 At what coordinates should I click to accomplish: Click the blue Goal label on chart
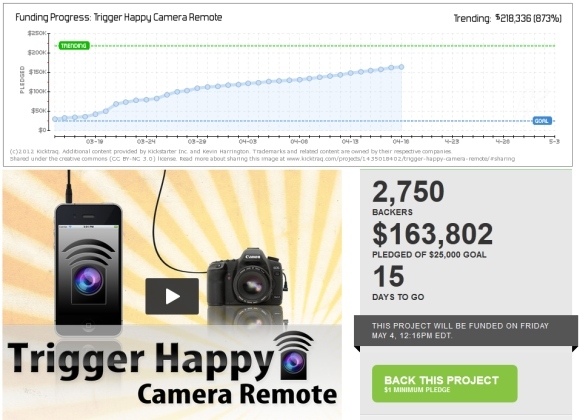click(542, 121)
